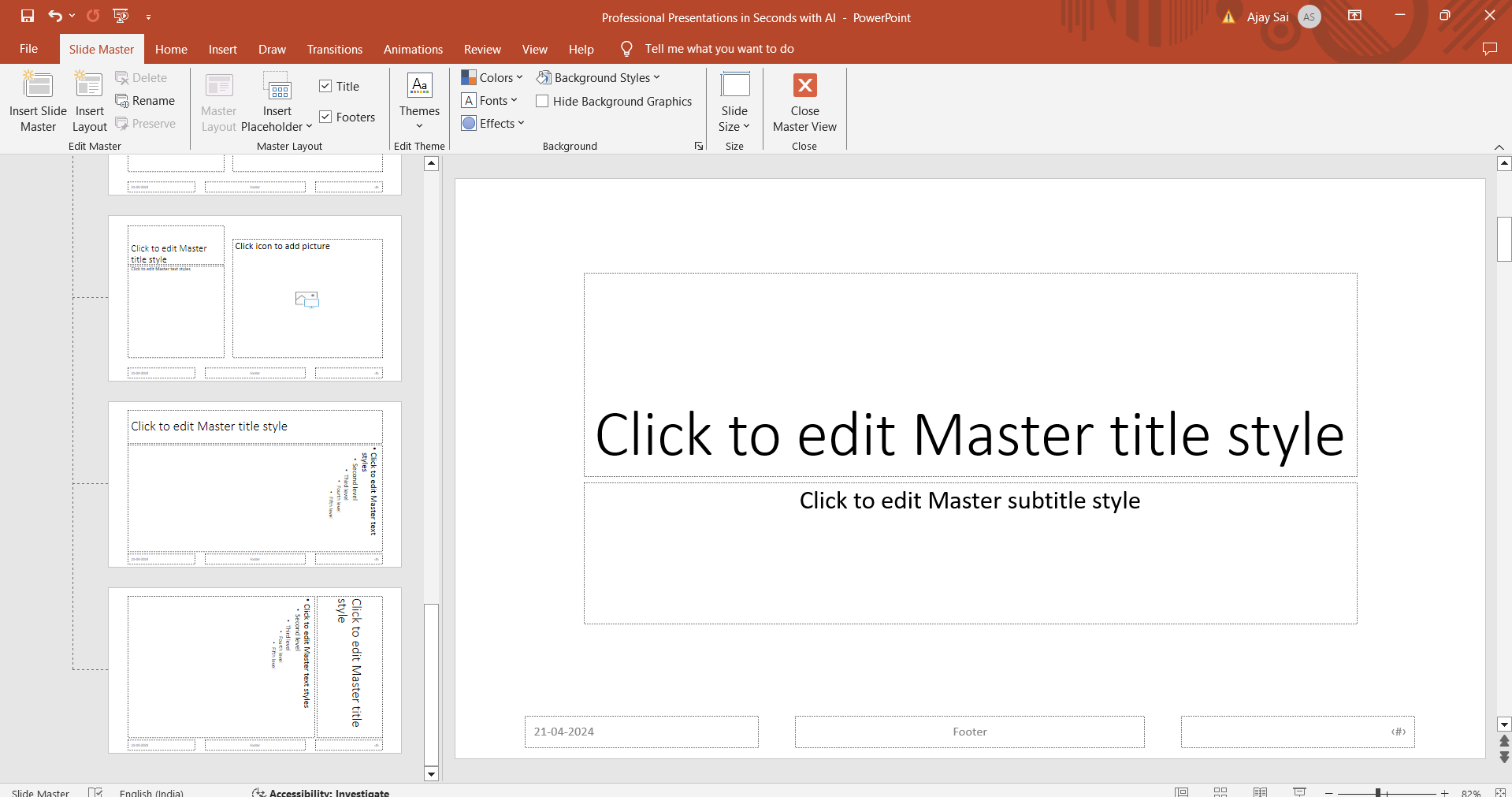Select the picture with caption layout thumbnail

254,299
